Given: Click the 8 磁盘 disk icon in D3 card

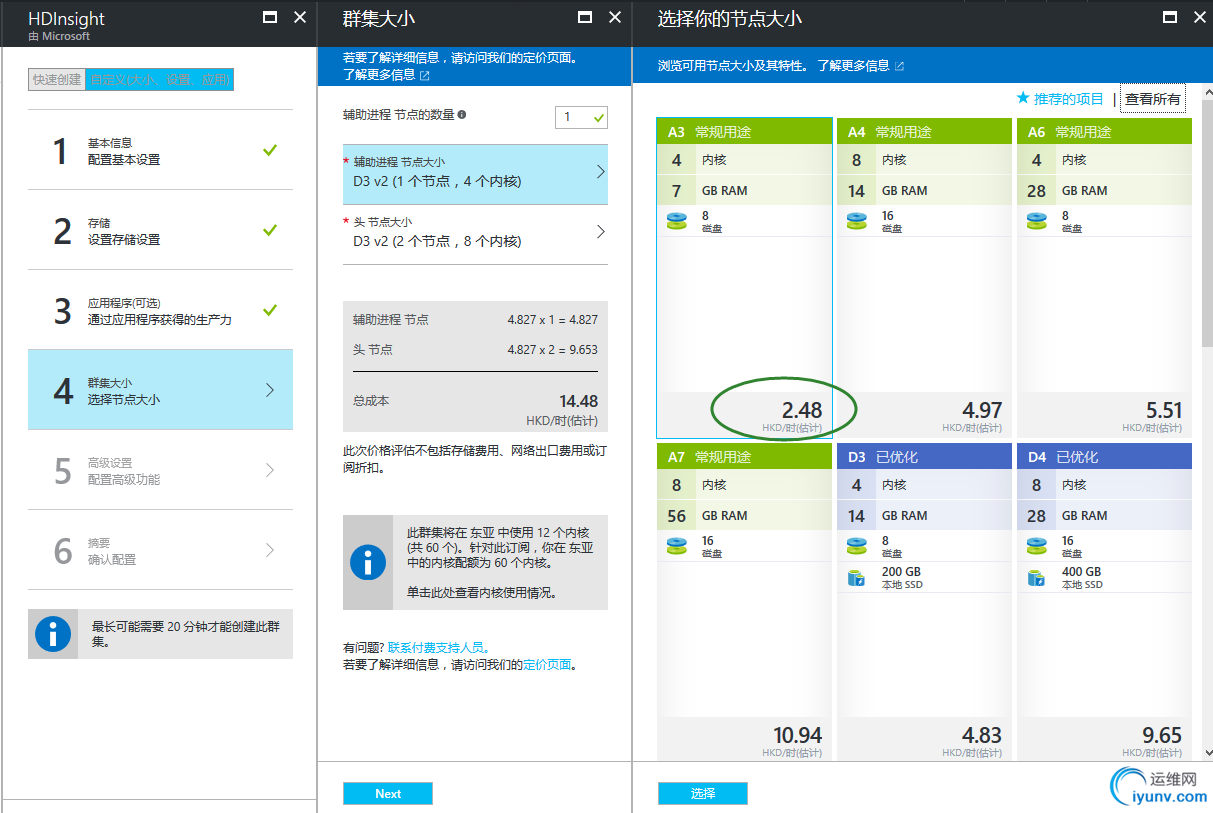Looking at the screenshot, I should [x=857, y=546].
